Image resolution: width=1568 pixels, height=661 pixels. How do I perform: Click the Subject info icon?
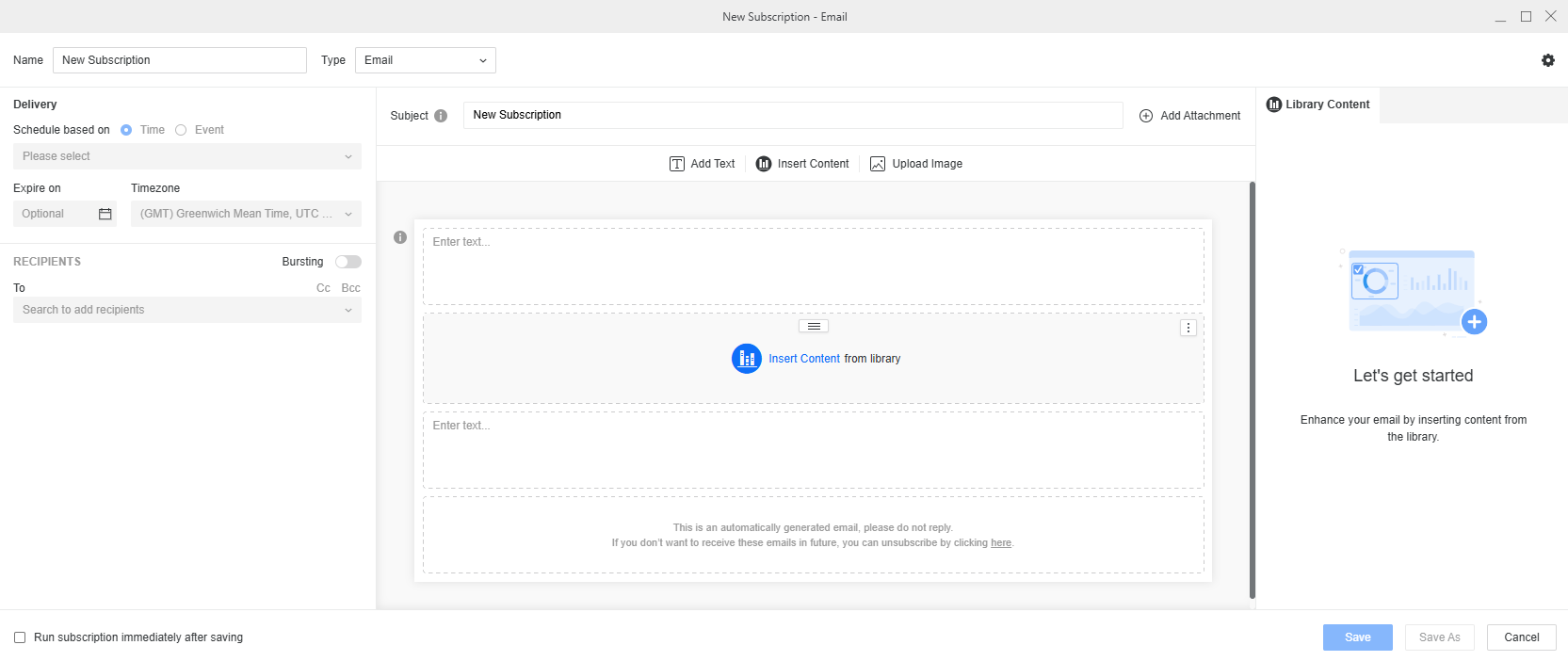tap(441, 116)
